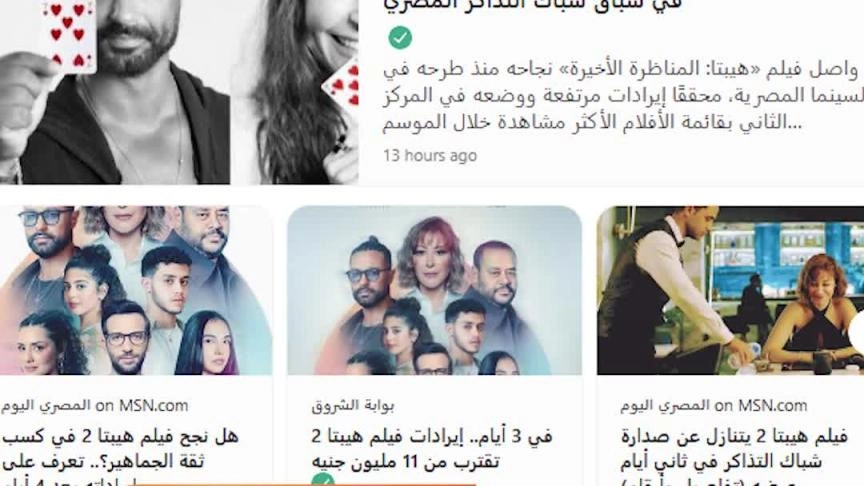Click the snippet line الثاني بقائمة الأفلام الأكثر مشاهدة
The height and width of the screenshot is (486, 864).
click(x=592, y=122)
